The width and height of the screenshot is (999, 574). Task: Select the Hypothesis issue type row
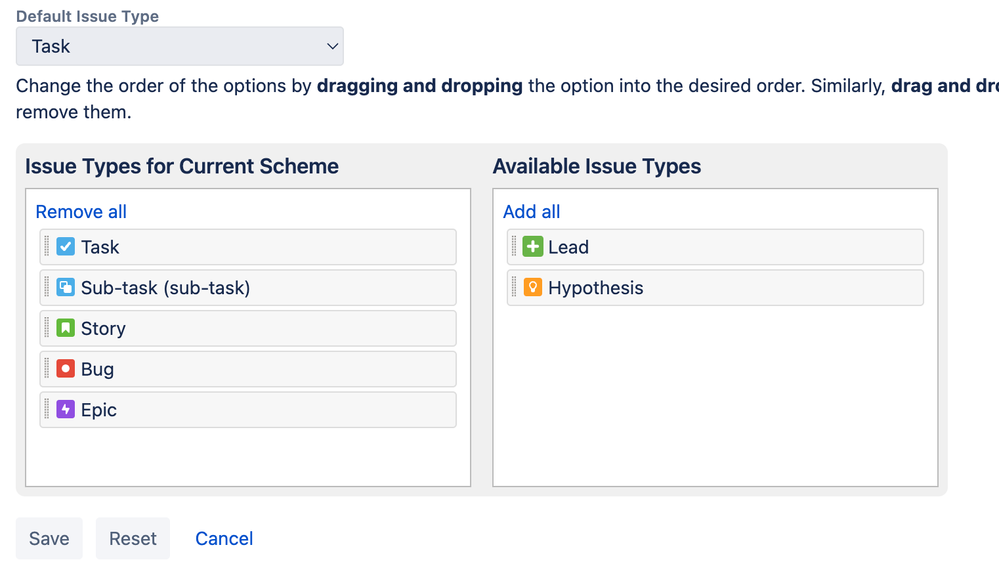coord(715,288)
